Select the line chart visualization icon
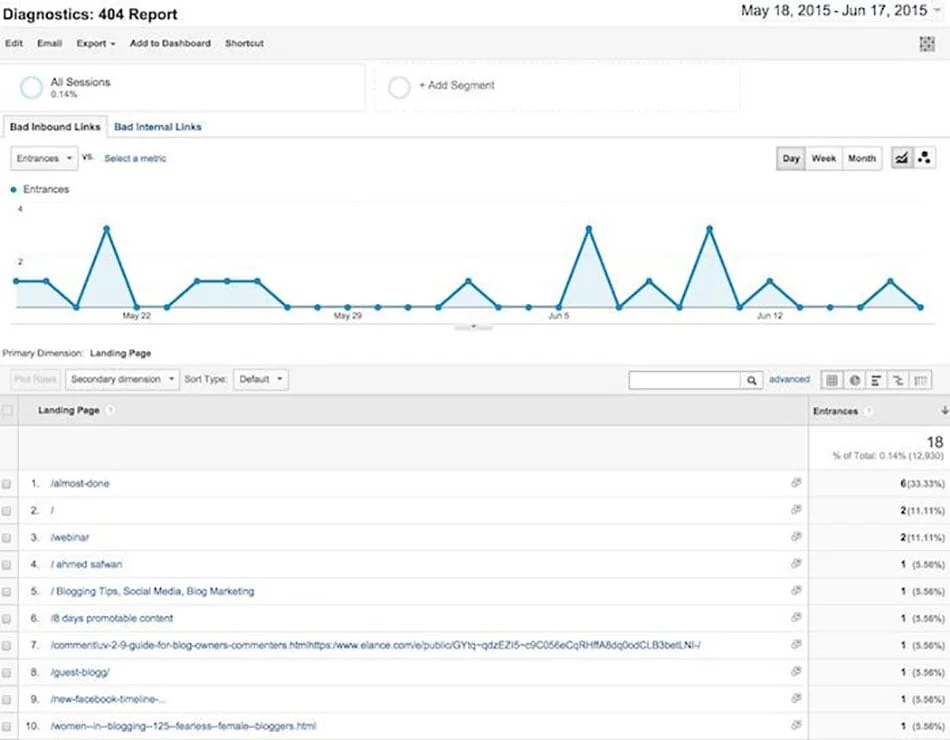Image resolution: width=950 pixels, height=740 pixels. (x=900, y=157)
